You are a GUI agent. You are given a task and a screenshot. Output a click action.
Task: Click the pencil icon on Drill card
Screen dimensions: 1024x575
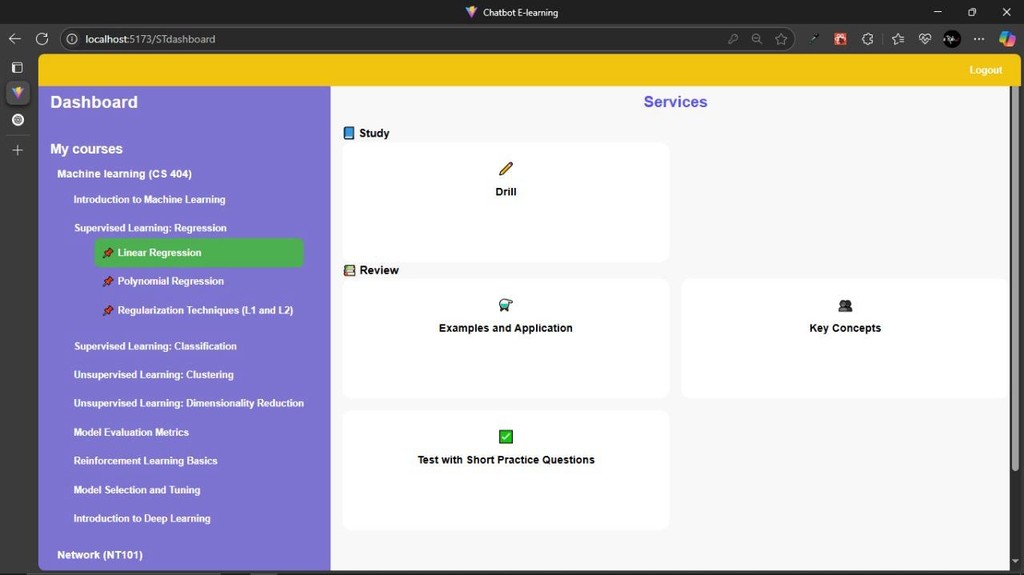pos(505,169)
